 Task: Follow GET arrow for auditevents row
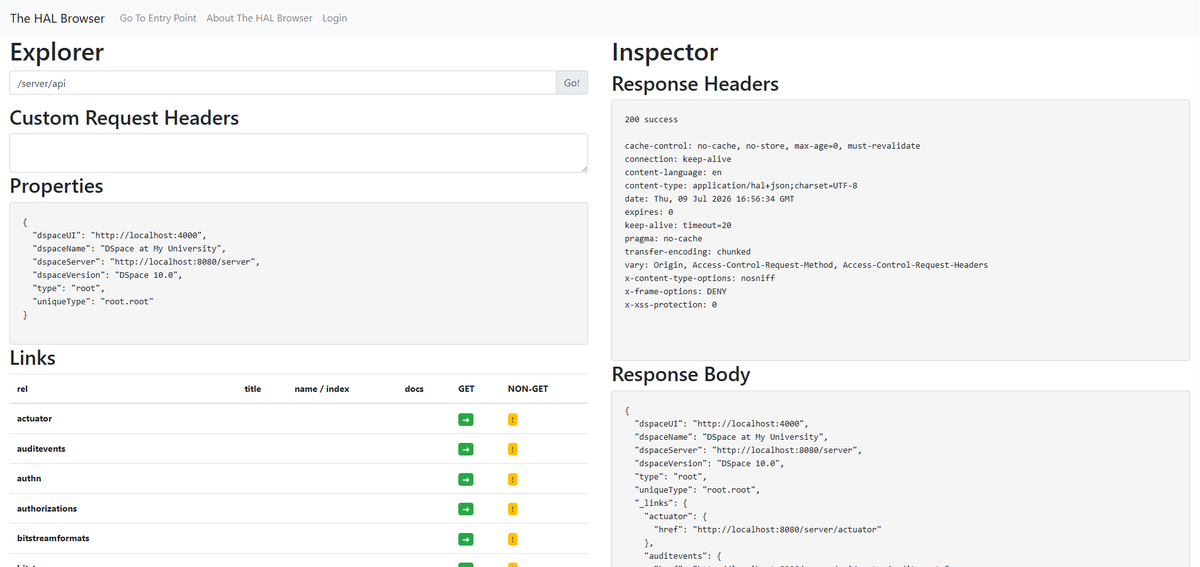click(466, 449)
